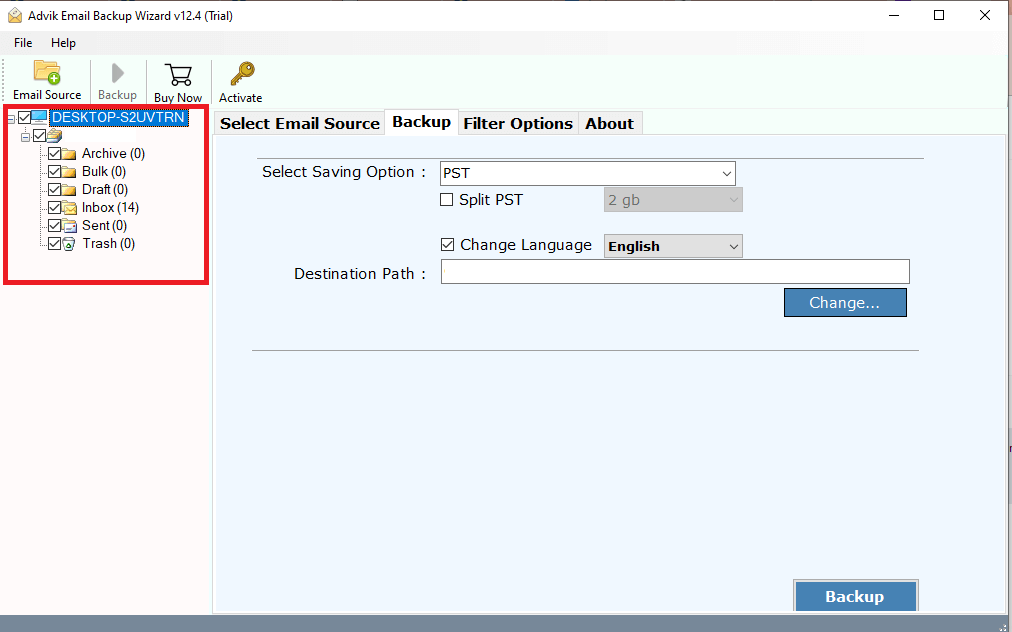The width and height of the screenshot is (1012, 632).
Task: Open Buy Now shopping cart icon
Action: [178, 75]
